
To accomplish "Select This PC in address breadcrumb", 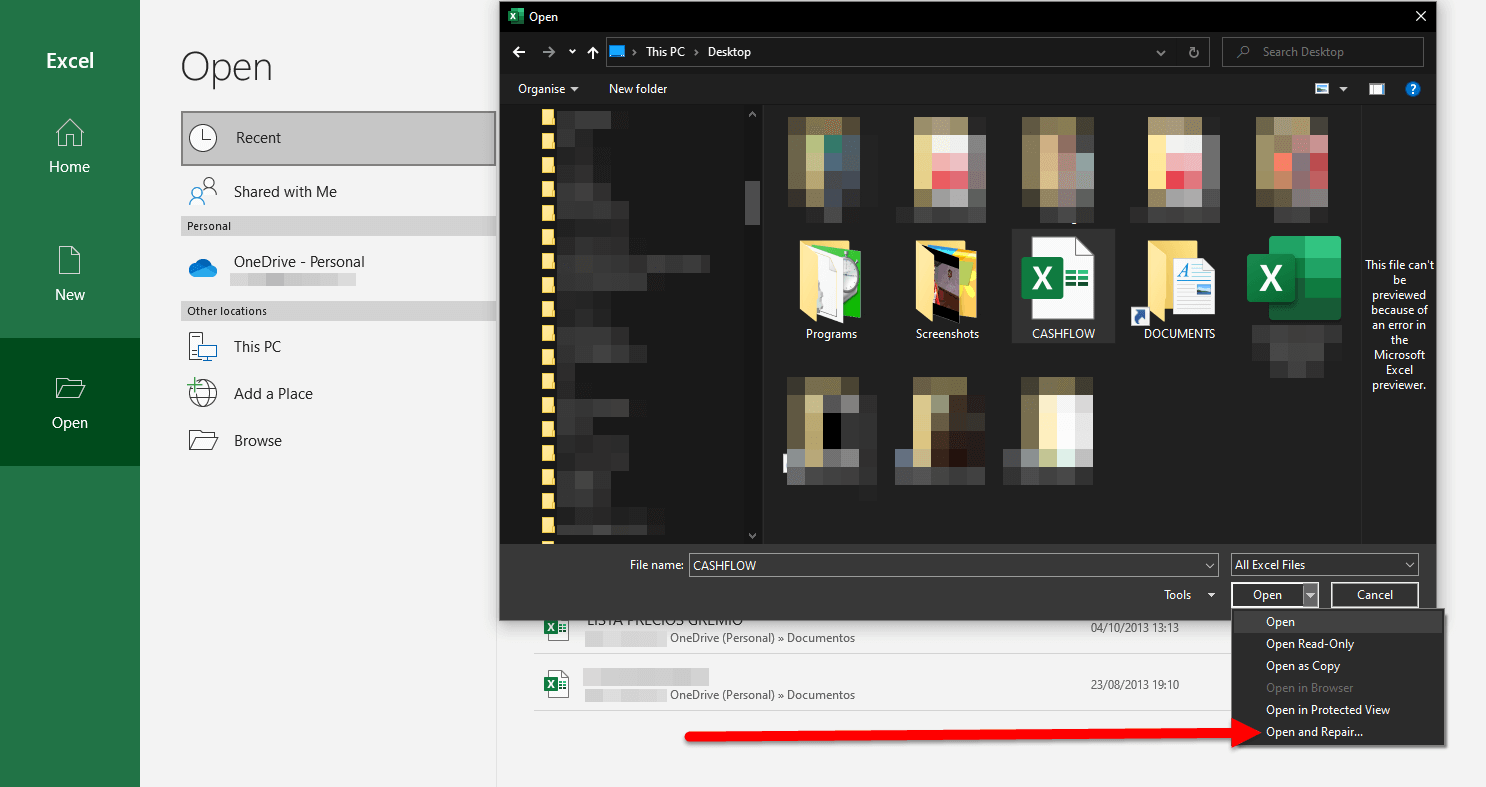I will pos(665,52).
